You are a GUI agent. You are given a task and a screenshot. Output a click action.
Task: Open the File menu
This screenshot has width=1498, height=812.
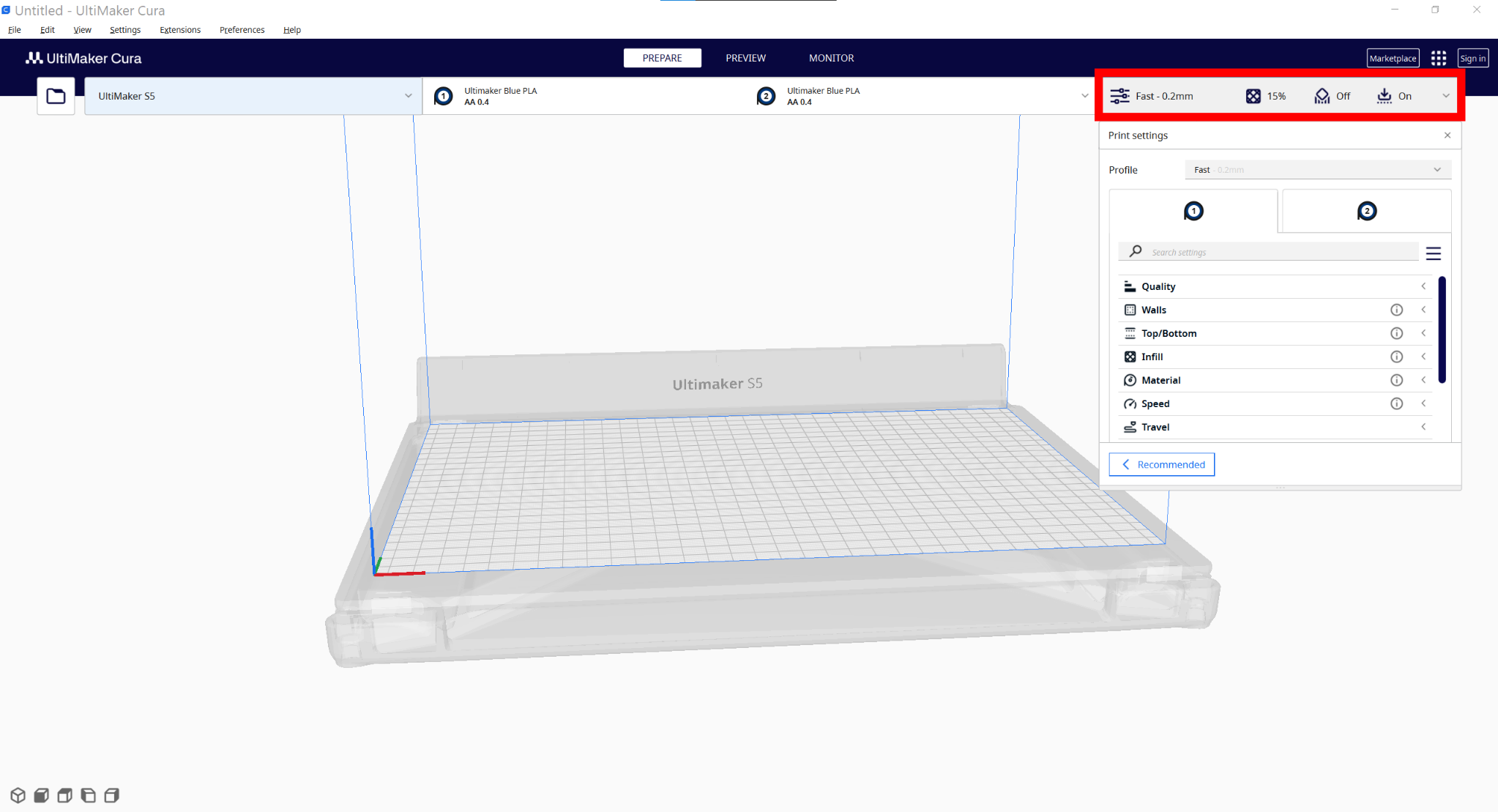pyautogui.click(x=15, y=30)
